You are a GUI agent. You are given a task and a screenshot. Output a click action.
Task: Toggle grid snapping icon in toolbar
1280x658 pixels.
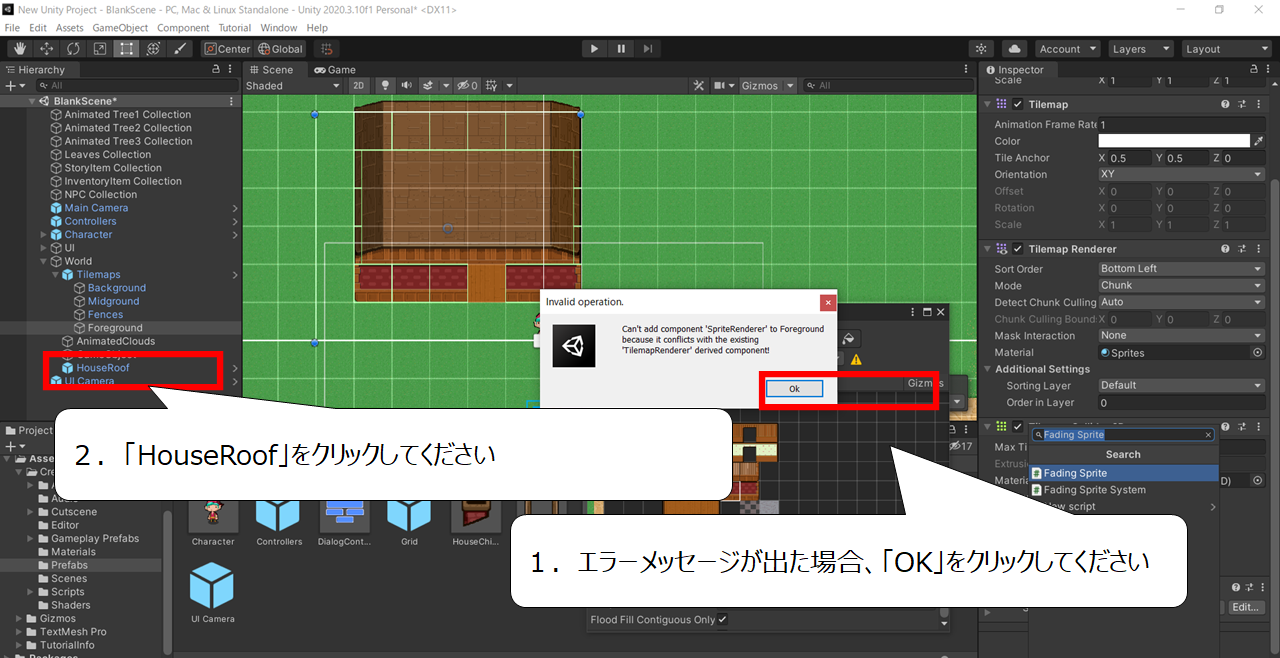(x=325, y=48)
